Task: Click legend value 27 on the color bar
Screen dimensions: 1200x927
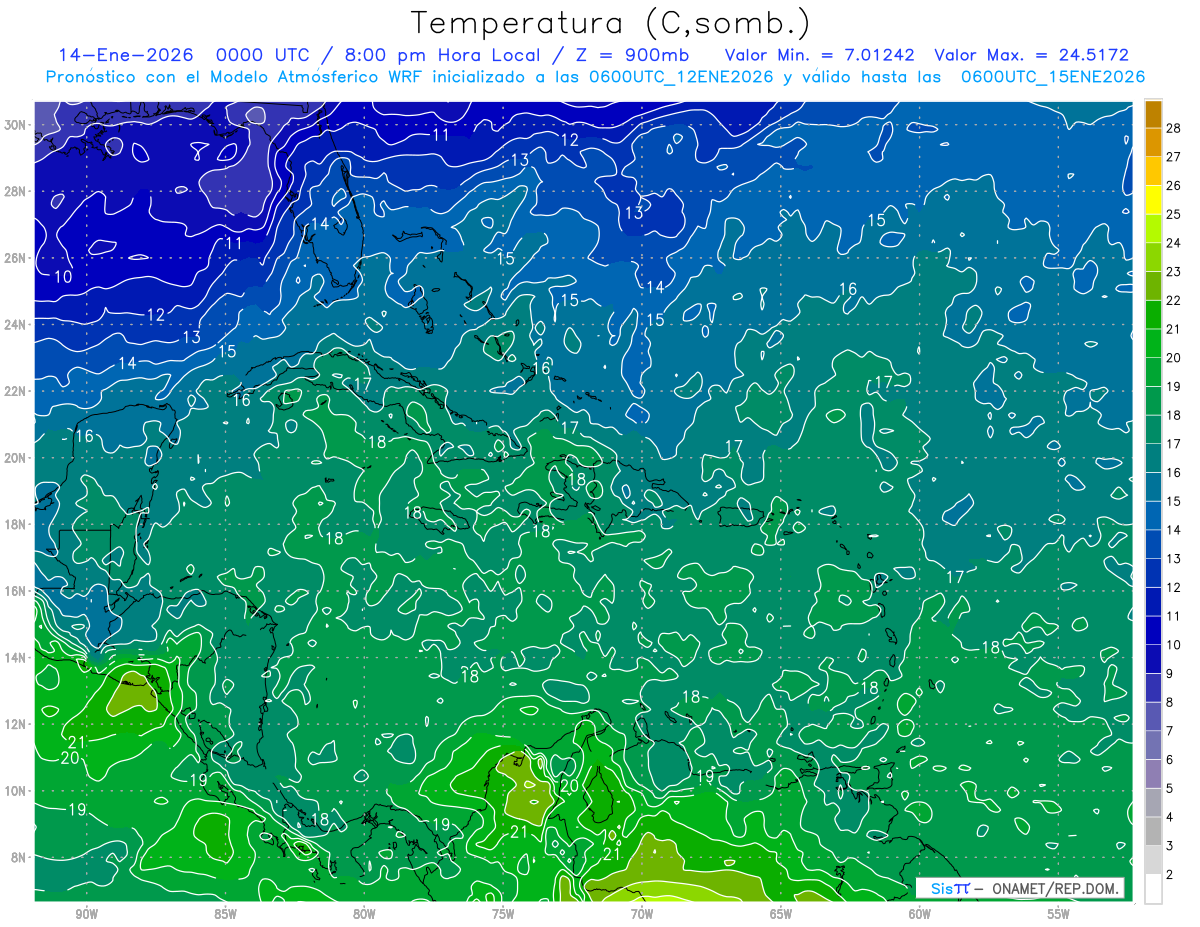Action: click(x=1174, y=157)
